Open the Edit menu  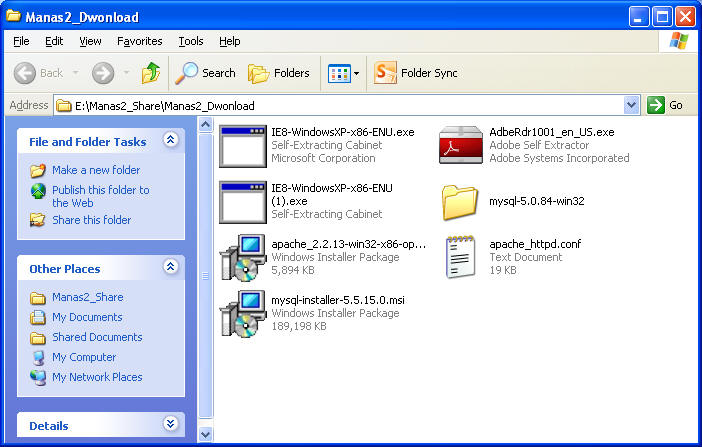pyautogui.click(x=54, y=41)
